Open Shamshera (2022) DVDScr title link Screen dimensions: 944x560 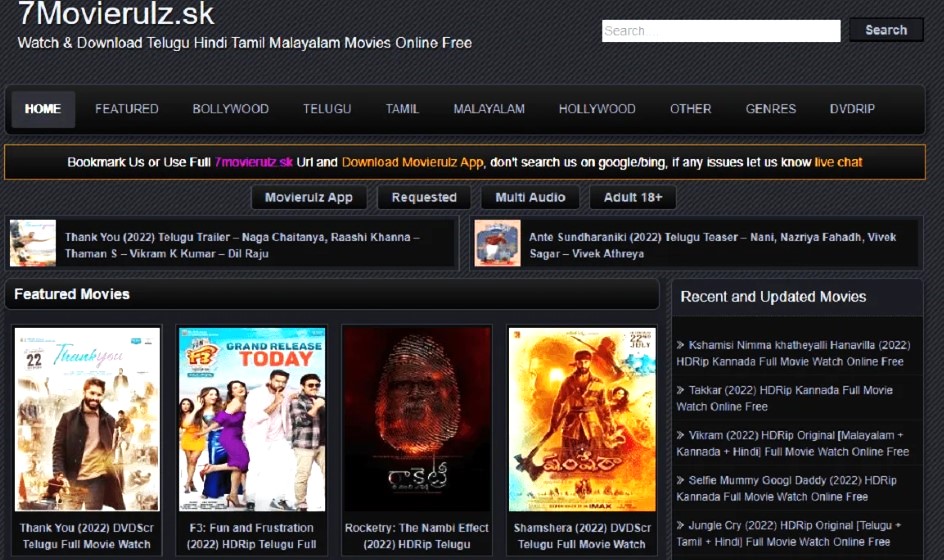point(582,536)
